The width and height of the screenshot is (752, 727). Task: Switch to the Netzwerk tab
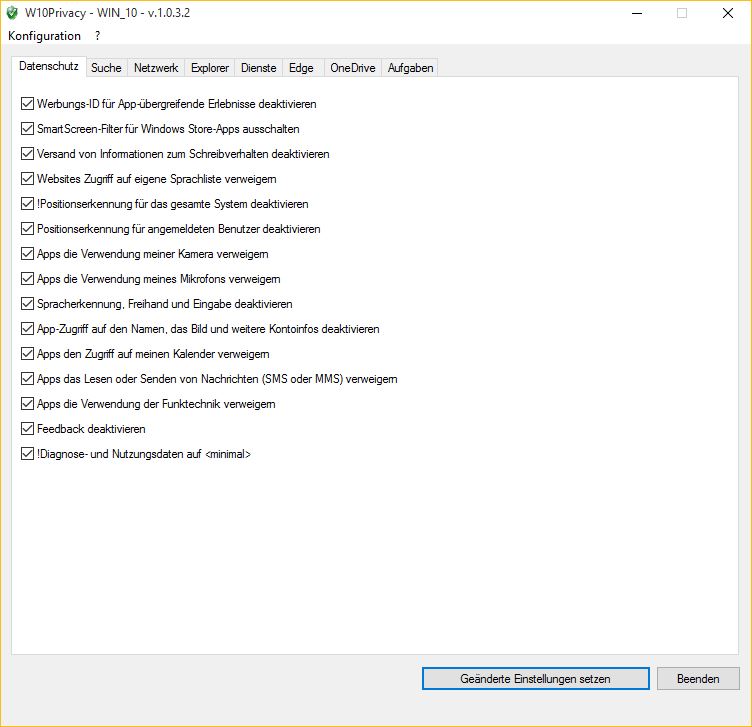tap(156, 68)
